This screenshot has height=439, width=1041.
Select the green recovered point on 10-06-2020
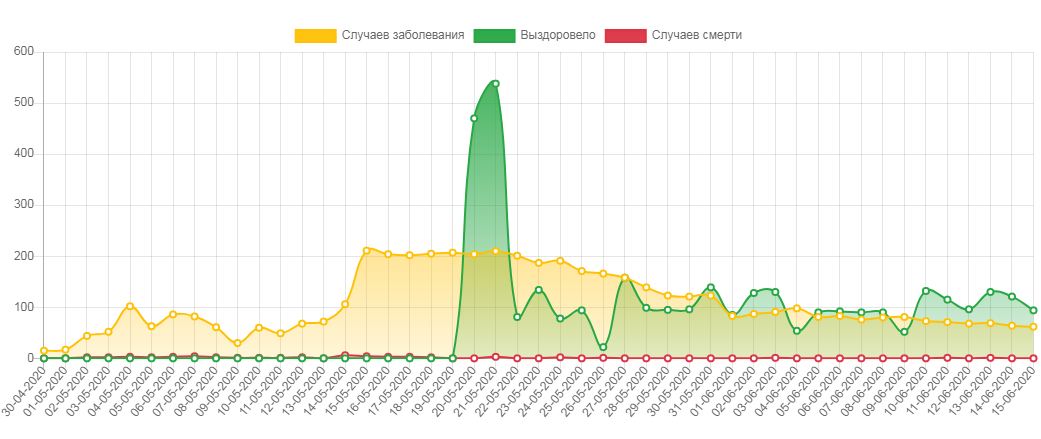[926, 291]
